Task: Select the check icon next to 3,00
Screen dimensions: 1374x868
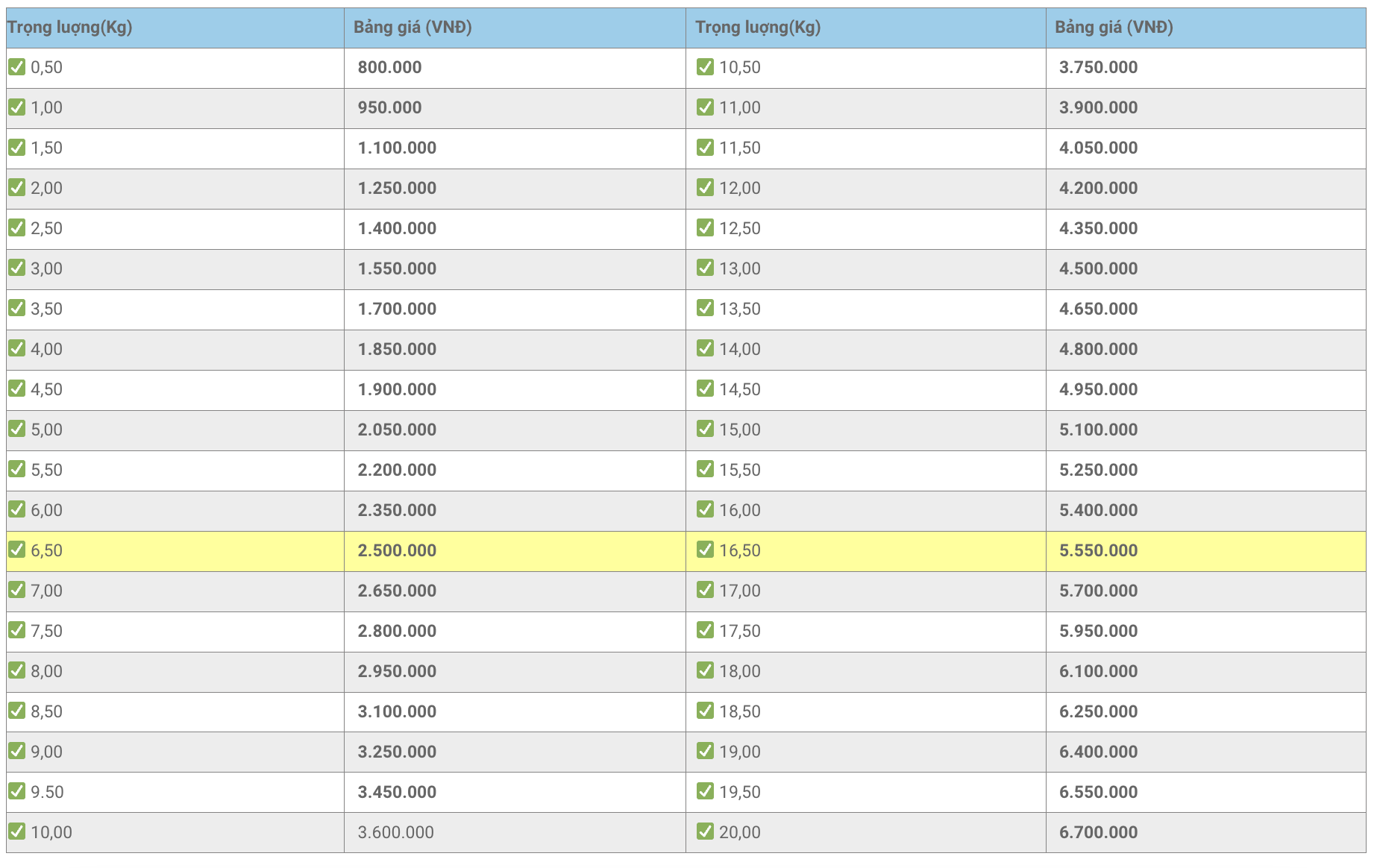Action: click(16, 268)
